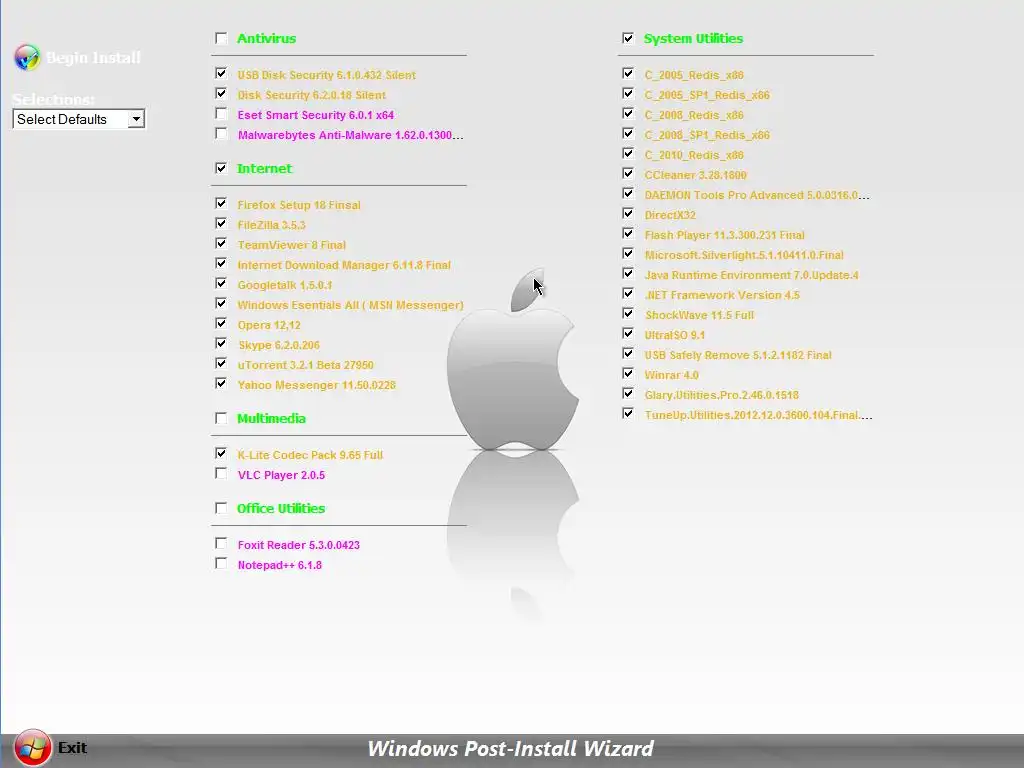The image size is (1024, 768).
Task: Toggle USB Safely Remove 5.1.2.1182 checkbox
Action: point(628,354)
